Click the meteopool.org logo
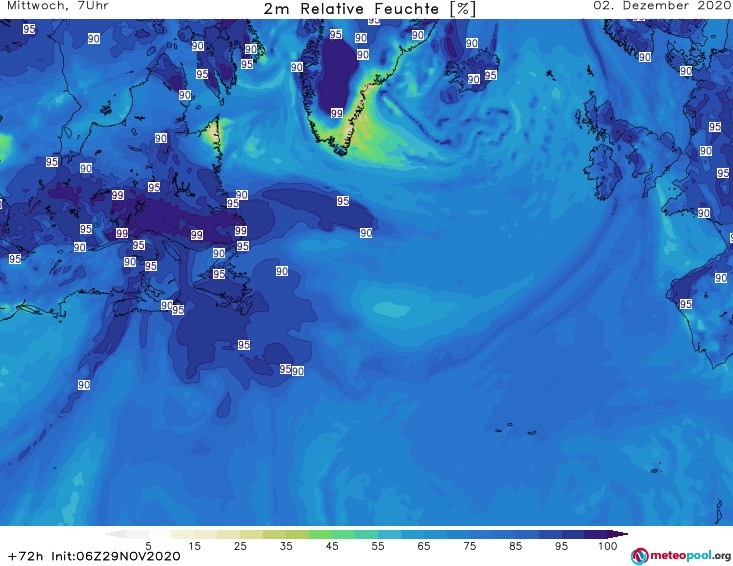This screenshot has height=566, width=733. (681, 556)
